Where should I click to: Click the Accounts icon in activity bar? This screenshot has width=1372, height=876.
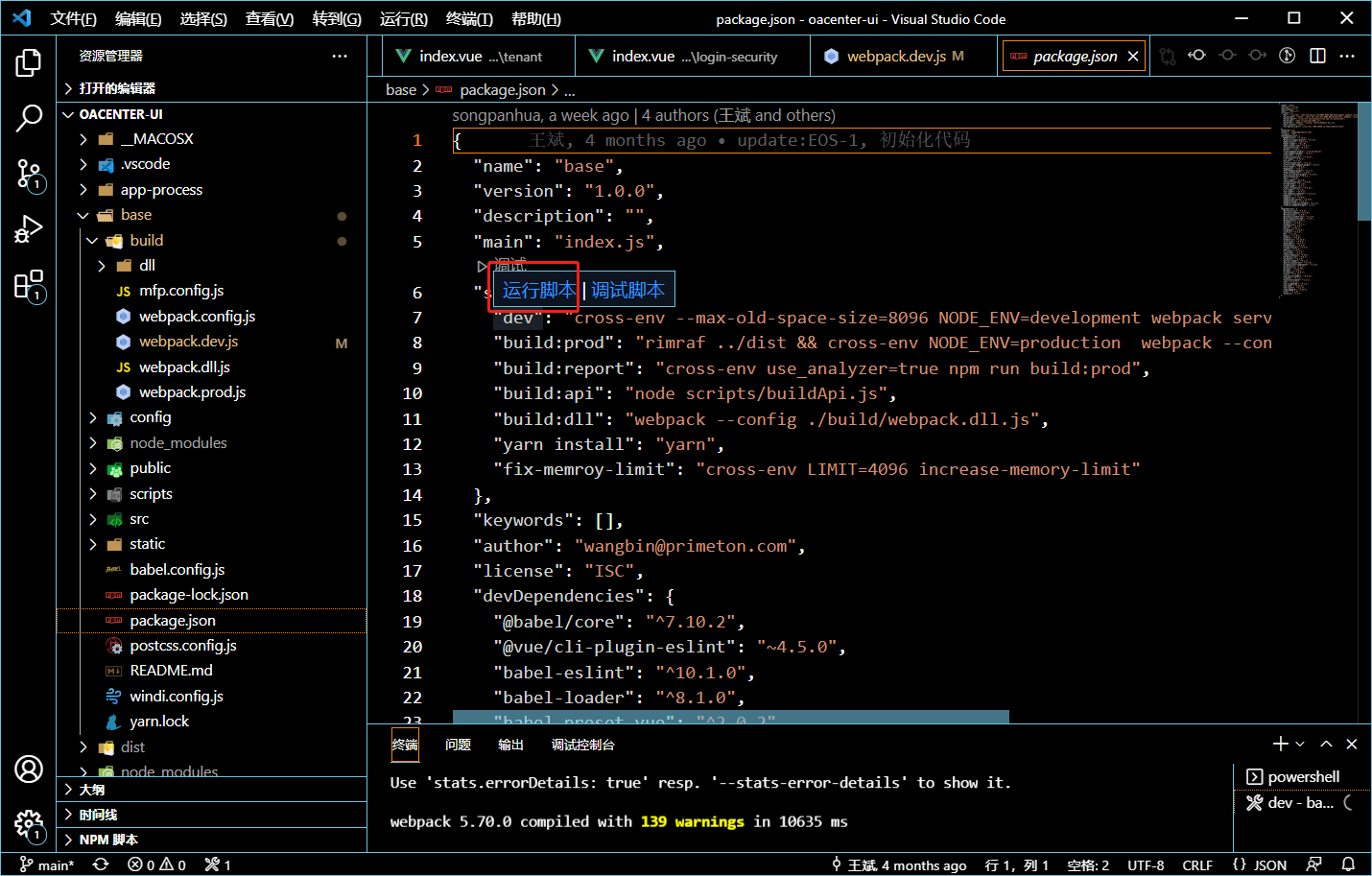click(x=29, y=769)
